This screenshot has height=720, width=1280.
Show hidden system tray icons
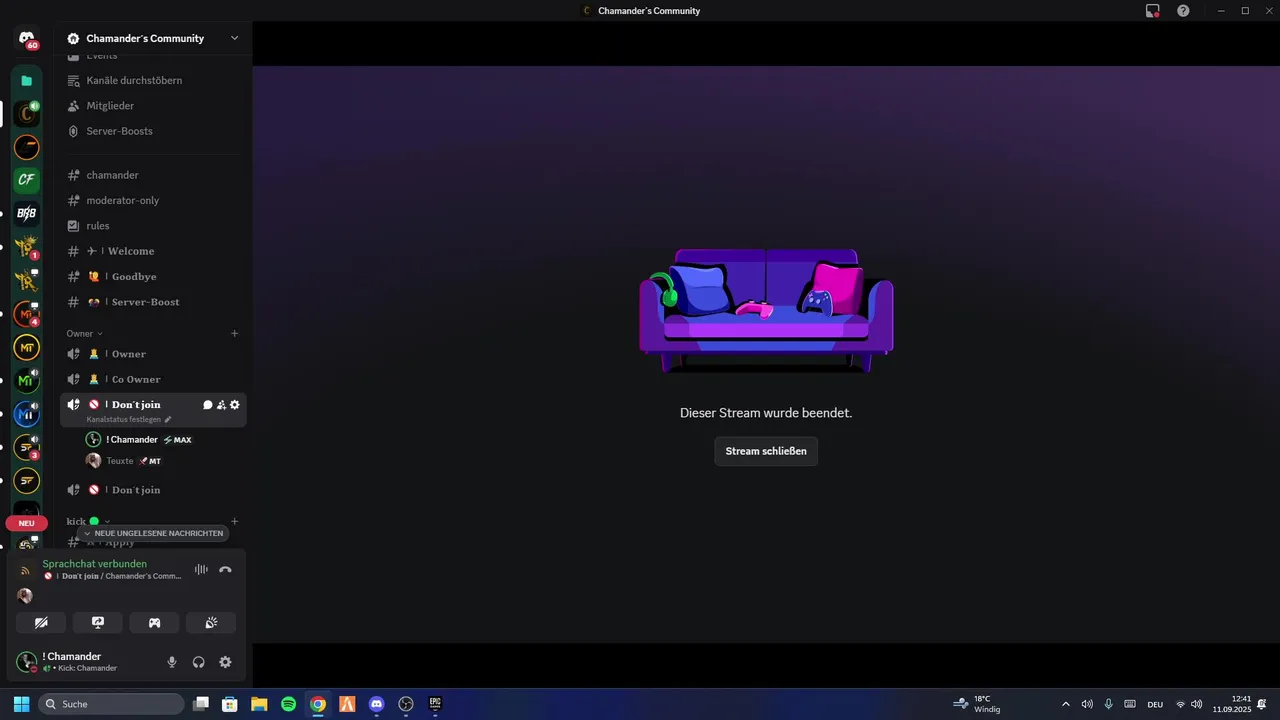click(1065, 704)
